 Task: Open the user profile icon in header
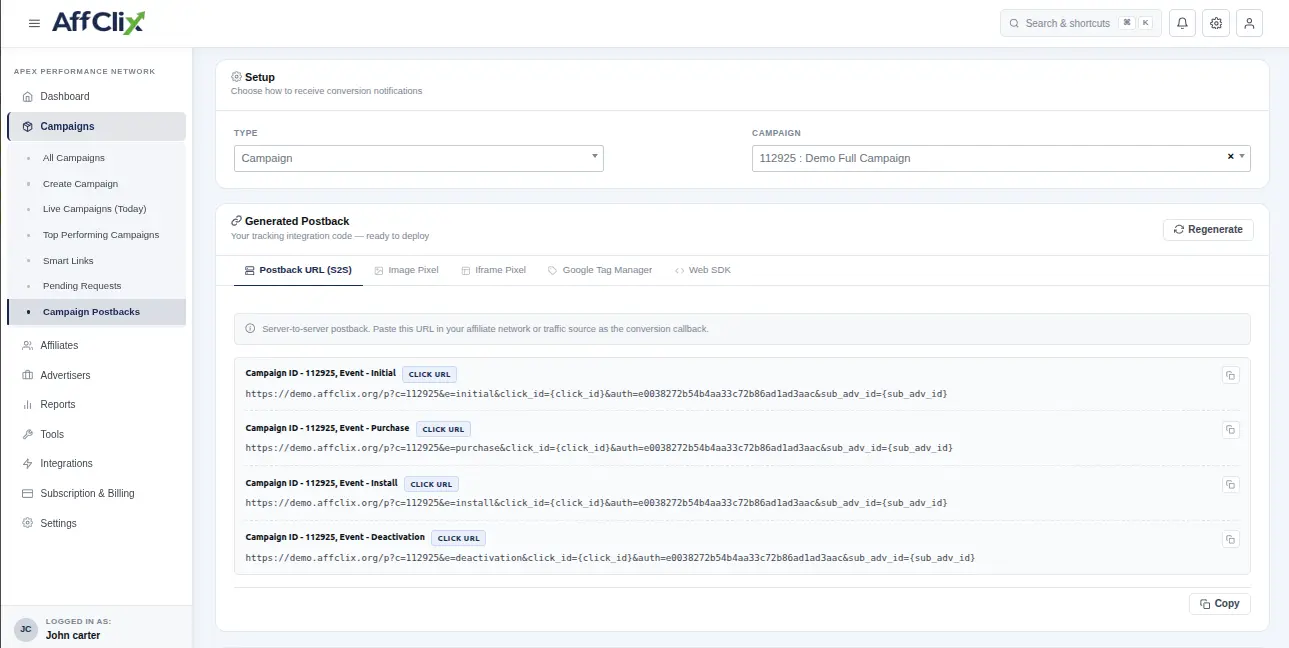1249,23
